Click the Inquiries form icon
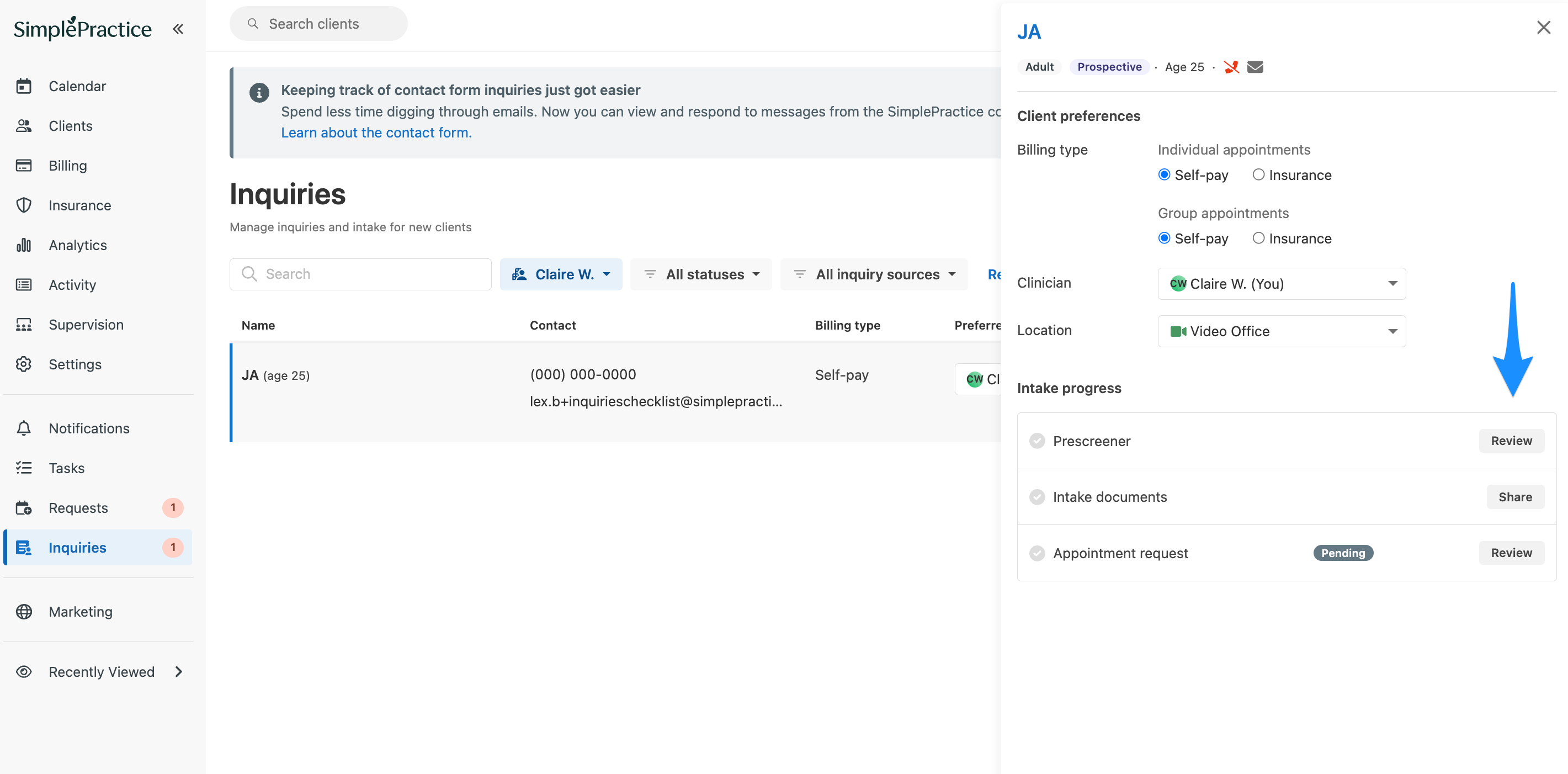Screen dimensions: 1568x774 (x=24, y=547)
